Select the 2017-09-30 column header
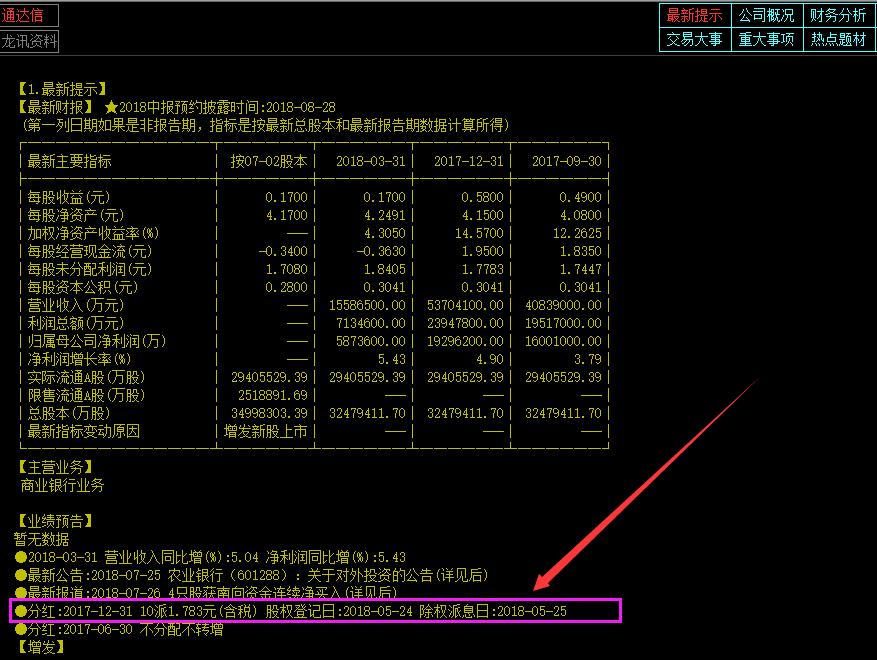The image size is (877, 660). click(x=567, y=161)
